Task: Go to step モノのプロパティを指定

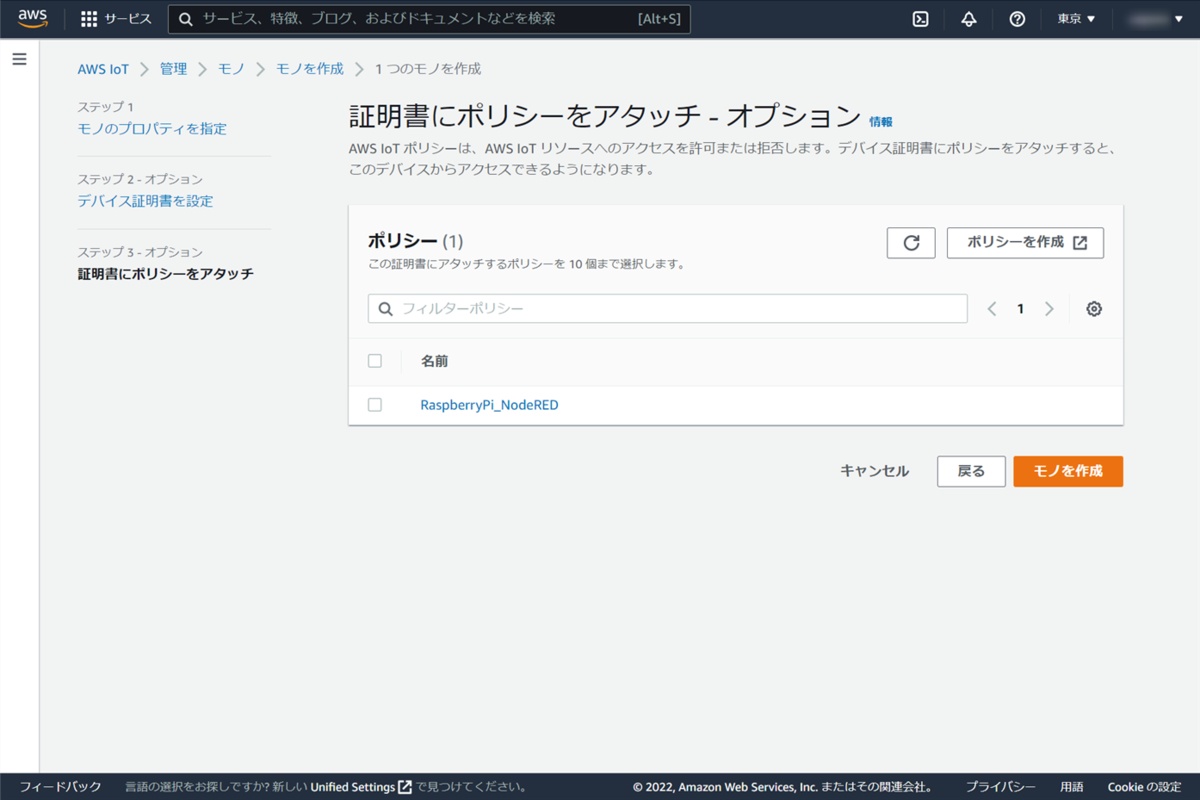Action: coord(152,128)
